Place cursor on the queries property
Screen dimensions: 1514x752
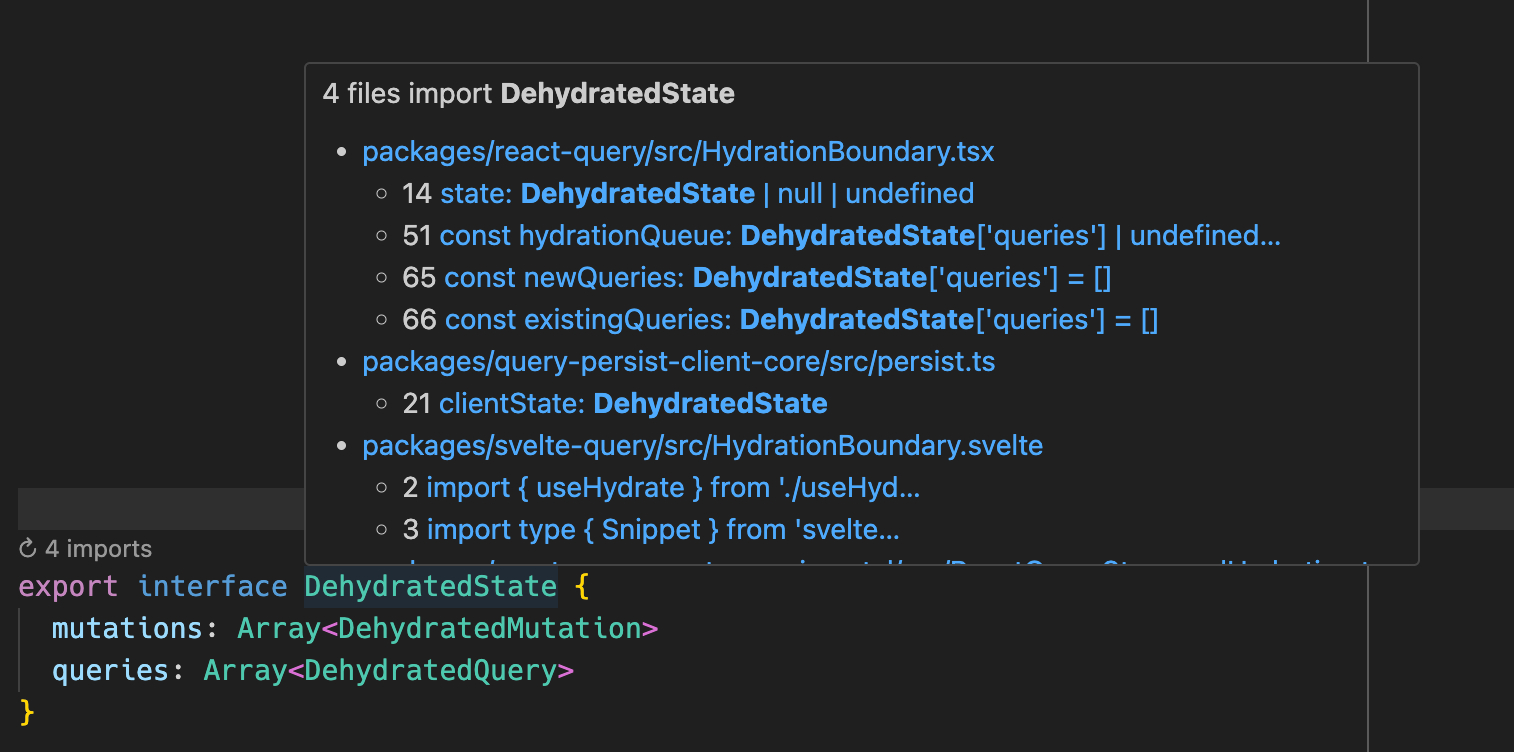click(110, 670)
